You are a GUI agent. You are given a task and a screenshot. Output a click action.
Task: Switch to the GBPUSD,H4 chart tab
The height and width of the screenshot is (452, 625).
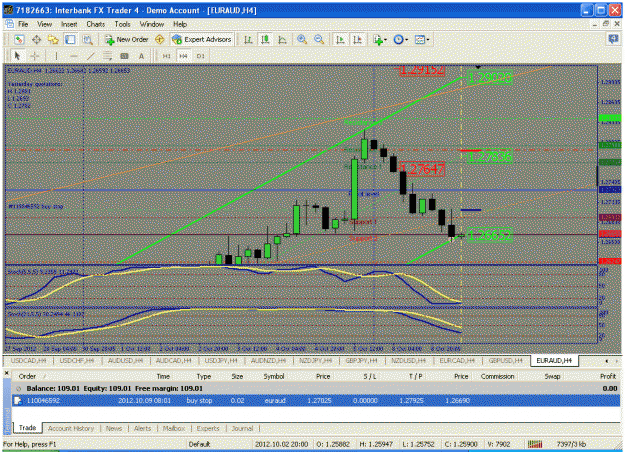point(505,360)
